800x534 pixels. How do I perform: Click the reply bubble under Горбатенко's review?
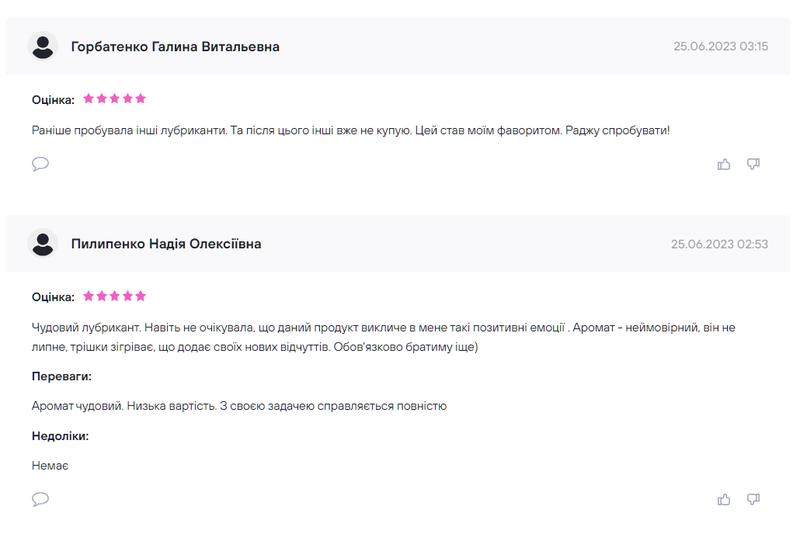pos(40,164)
